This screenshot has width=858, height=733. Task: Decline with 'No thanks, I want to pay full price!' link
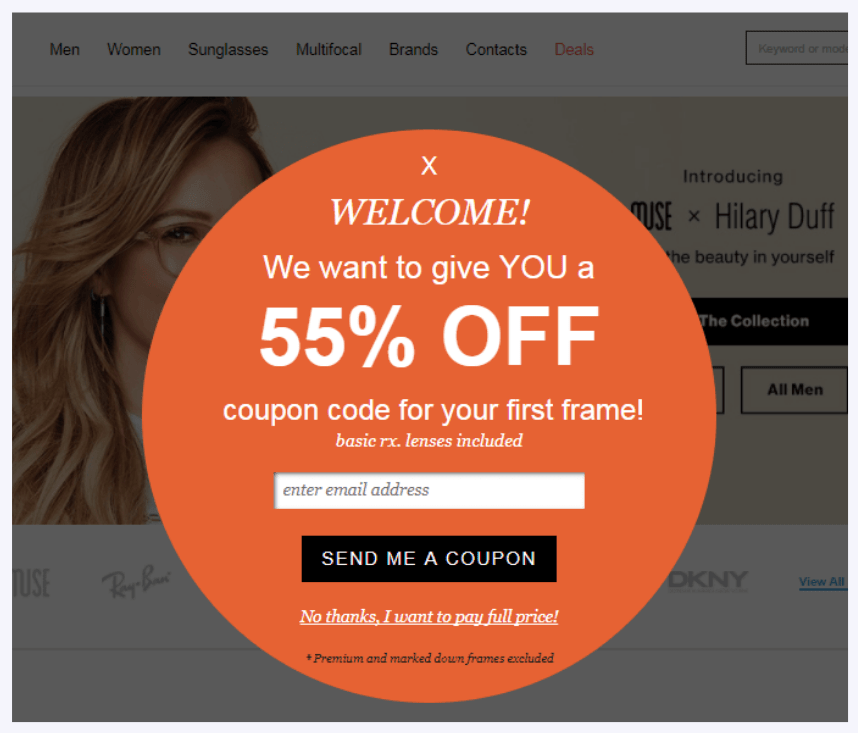429,616
